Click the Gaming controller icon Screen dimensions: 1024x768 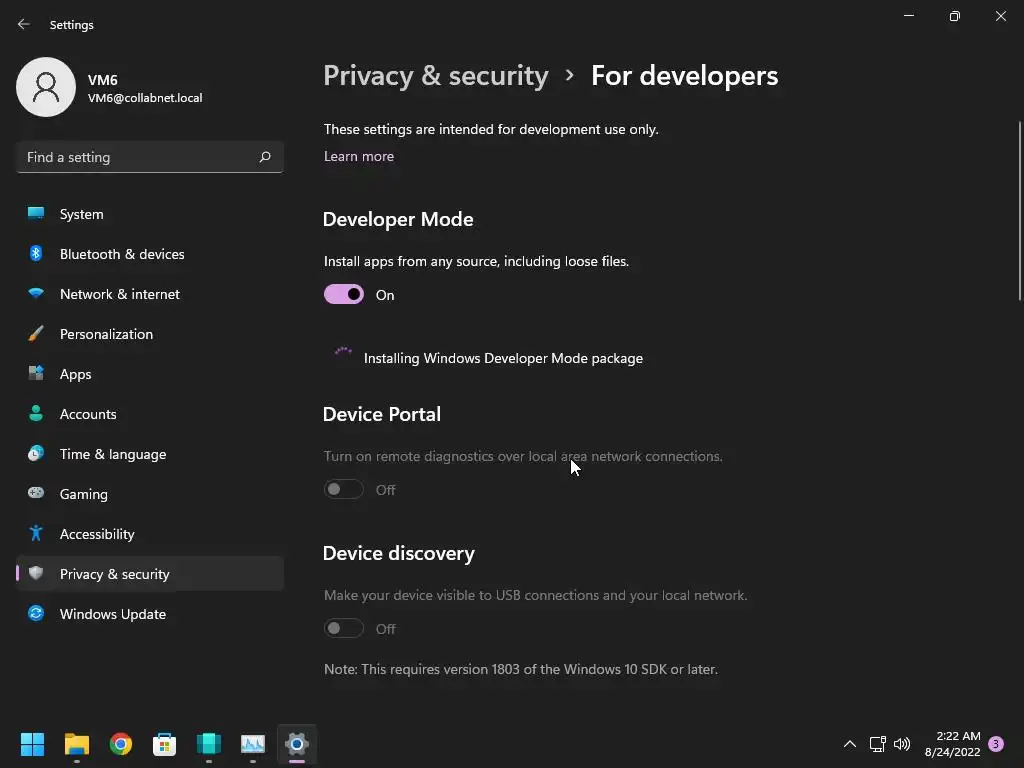[36, 494]
